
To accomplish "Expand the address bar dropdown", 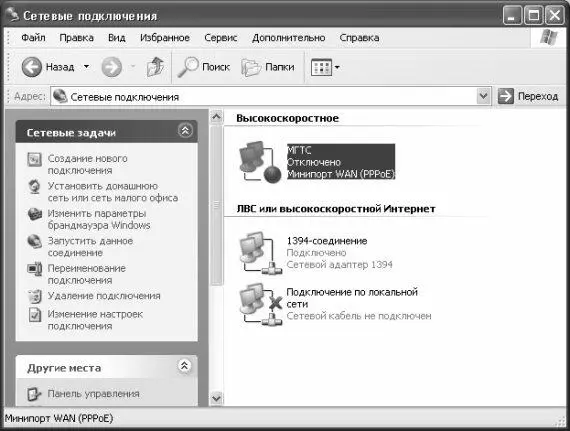I will [x=483, y=96].
